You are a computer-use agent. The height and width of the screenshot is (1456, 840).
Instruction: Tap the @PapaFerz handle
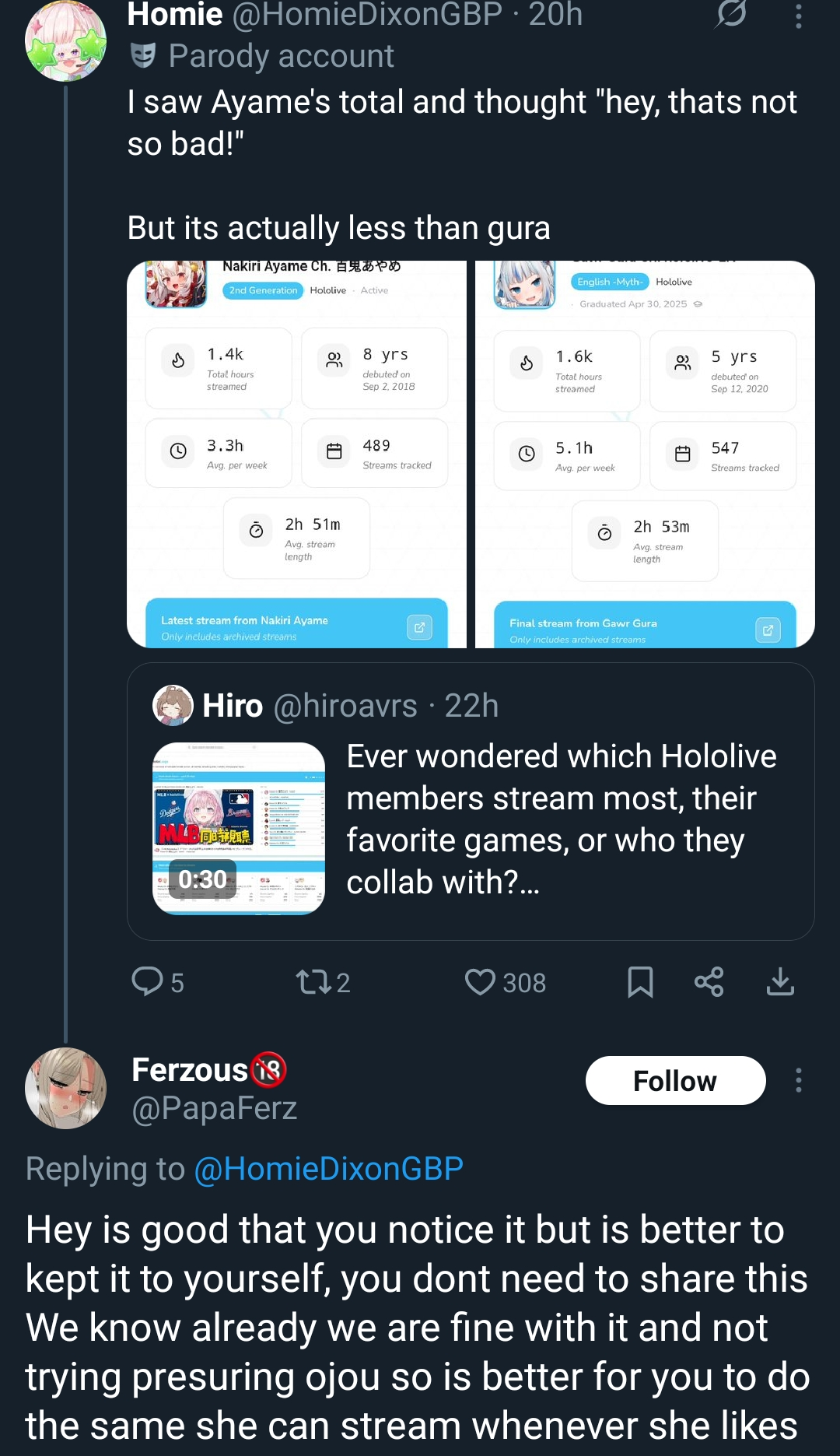(x=215, y=1108)
